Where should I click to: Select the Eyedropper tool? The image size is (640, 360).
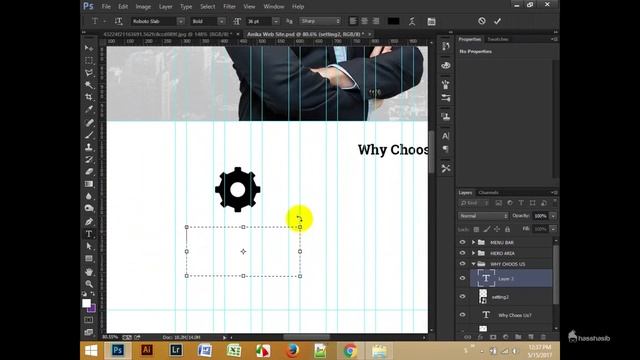coord(89,109)
